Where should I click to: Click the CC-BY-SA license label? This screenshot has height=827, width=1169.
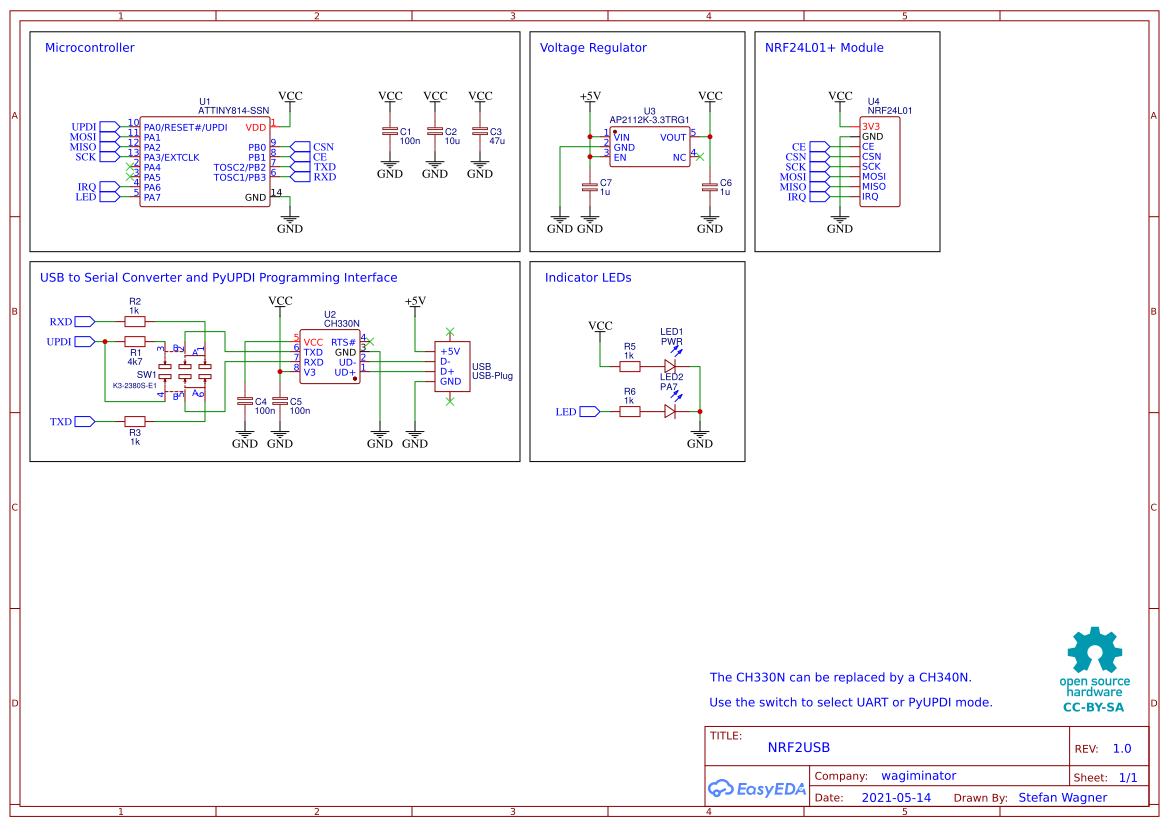pyautogui.click(x=1093, y=705)
